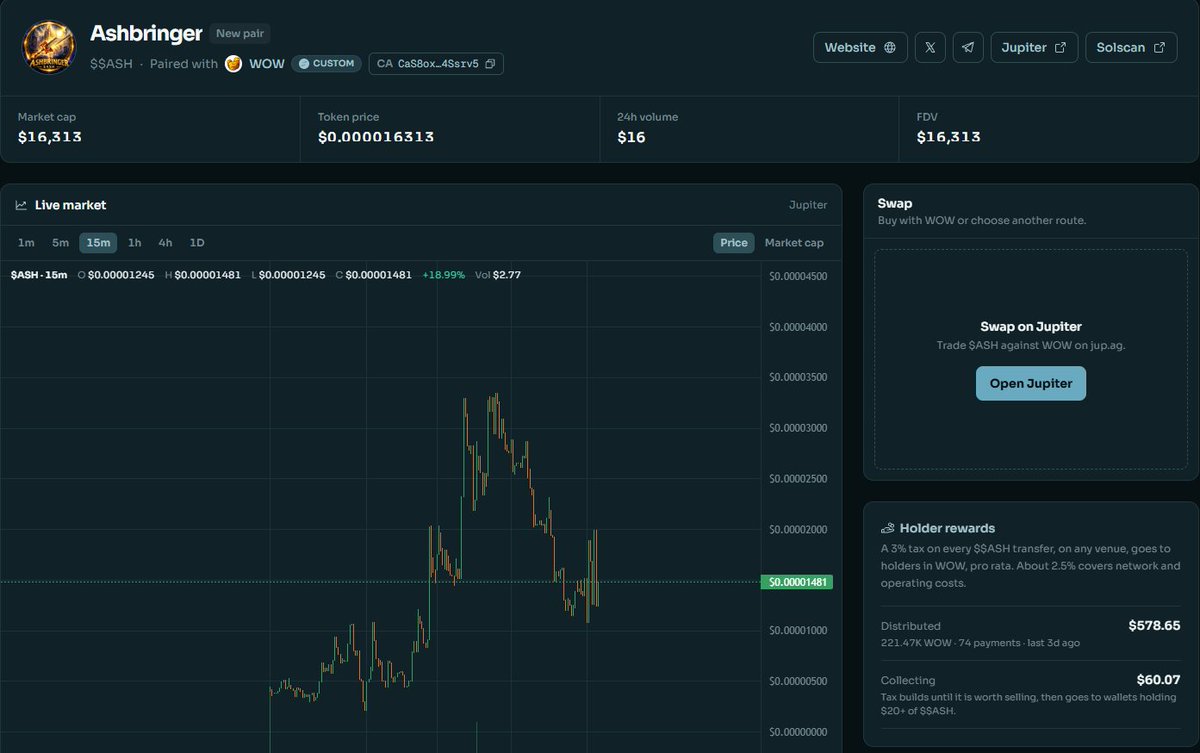Open the token Website link

pyautogui.click(x=860, y=47)
